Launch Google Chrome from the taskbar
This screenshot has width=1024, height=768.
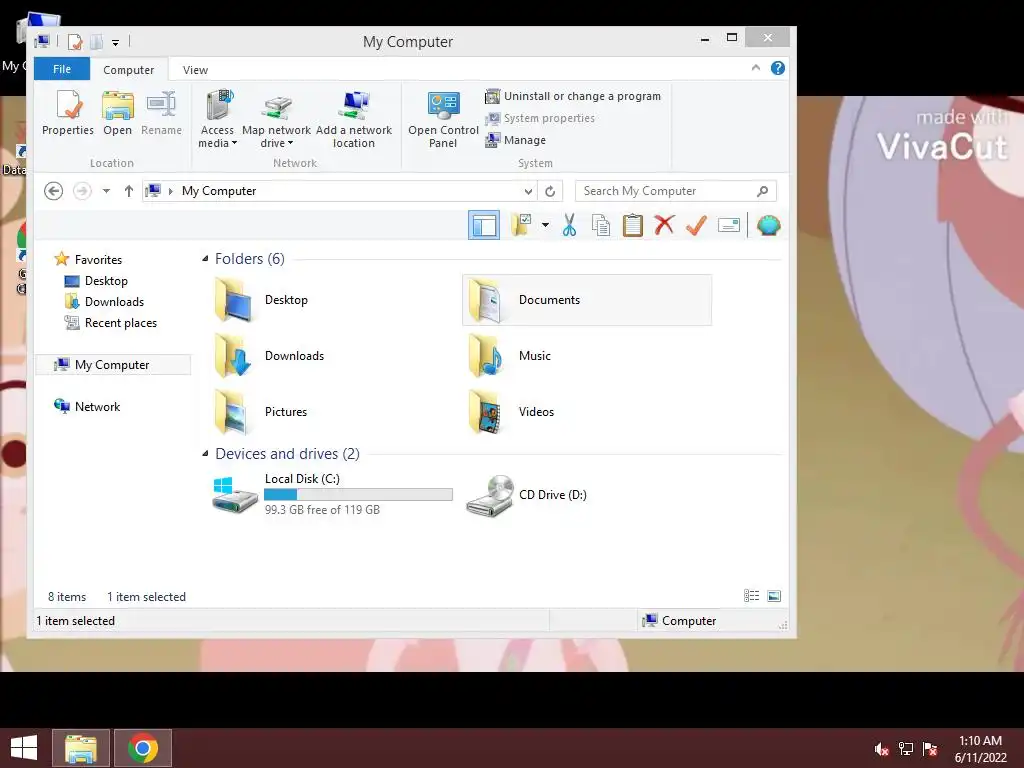[143, 748]
